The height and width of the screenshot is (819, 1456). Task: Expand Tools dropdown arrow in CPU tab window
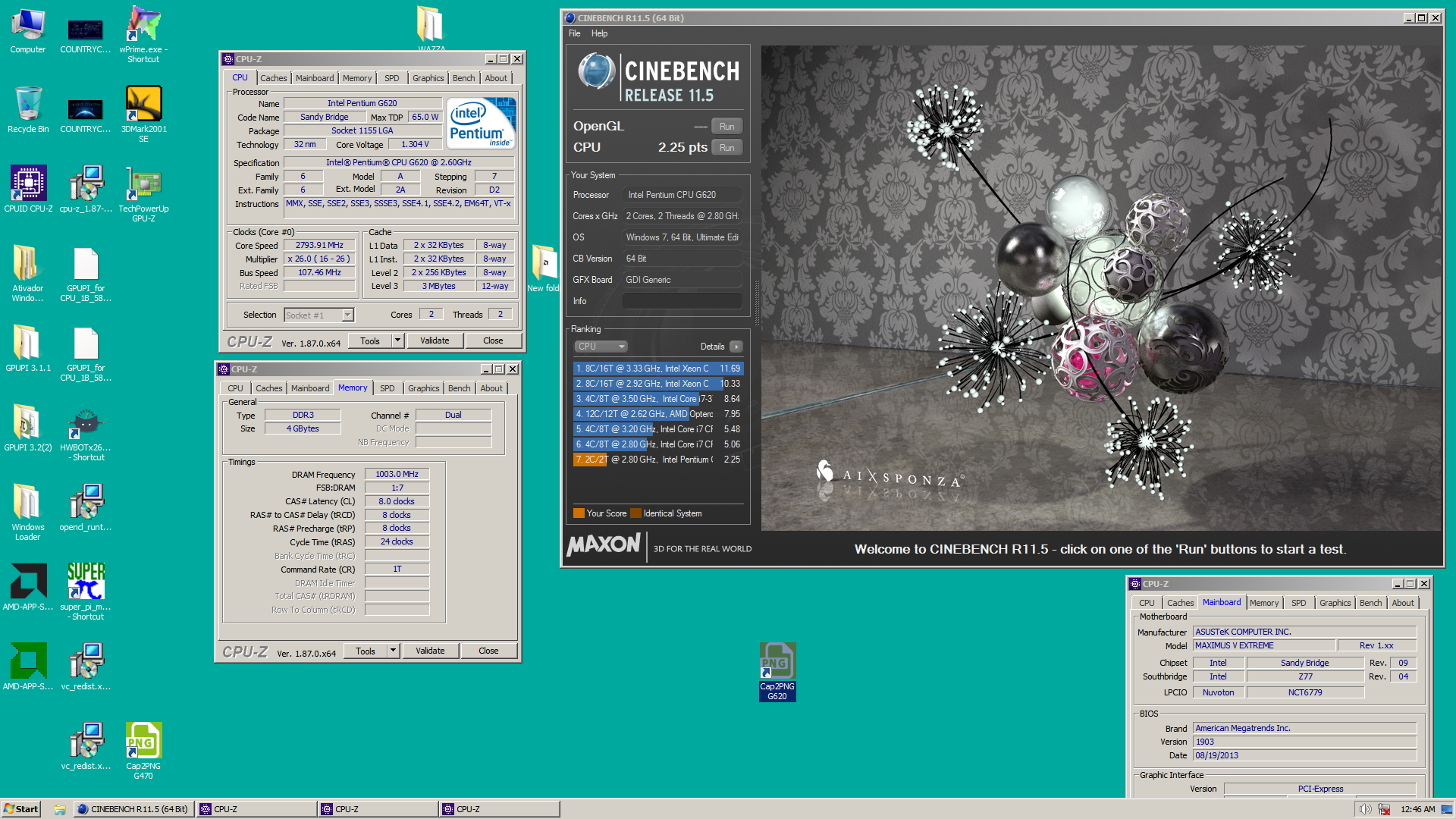(x=397, y=341)
